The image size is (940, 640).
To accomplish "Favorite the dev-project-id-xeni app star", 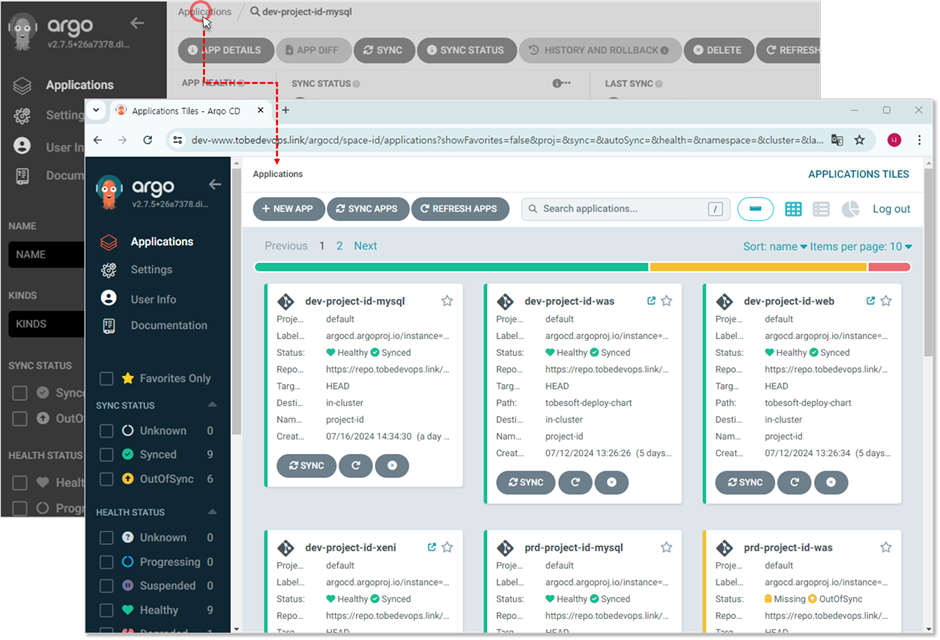I will pos(447,547).
